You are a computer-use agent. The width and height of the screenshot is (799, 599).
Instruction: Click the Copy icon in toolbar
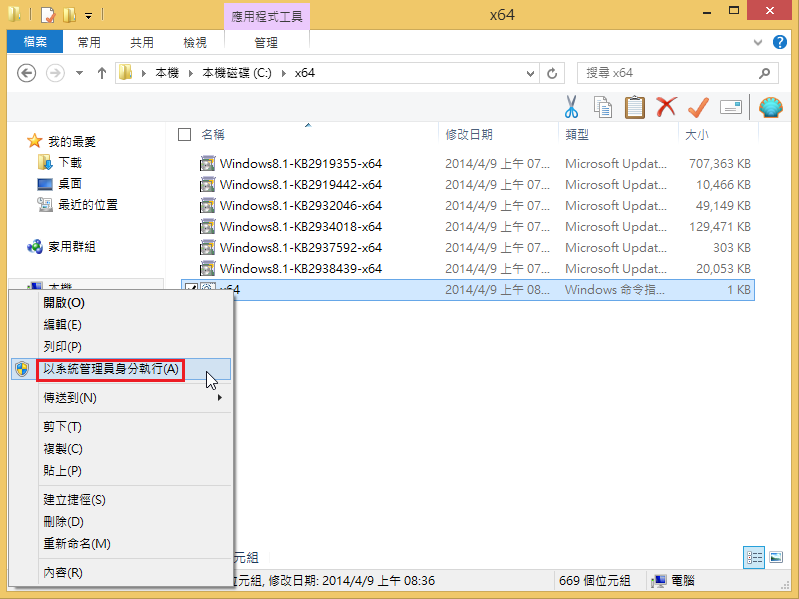point(603,107)
